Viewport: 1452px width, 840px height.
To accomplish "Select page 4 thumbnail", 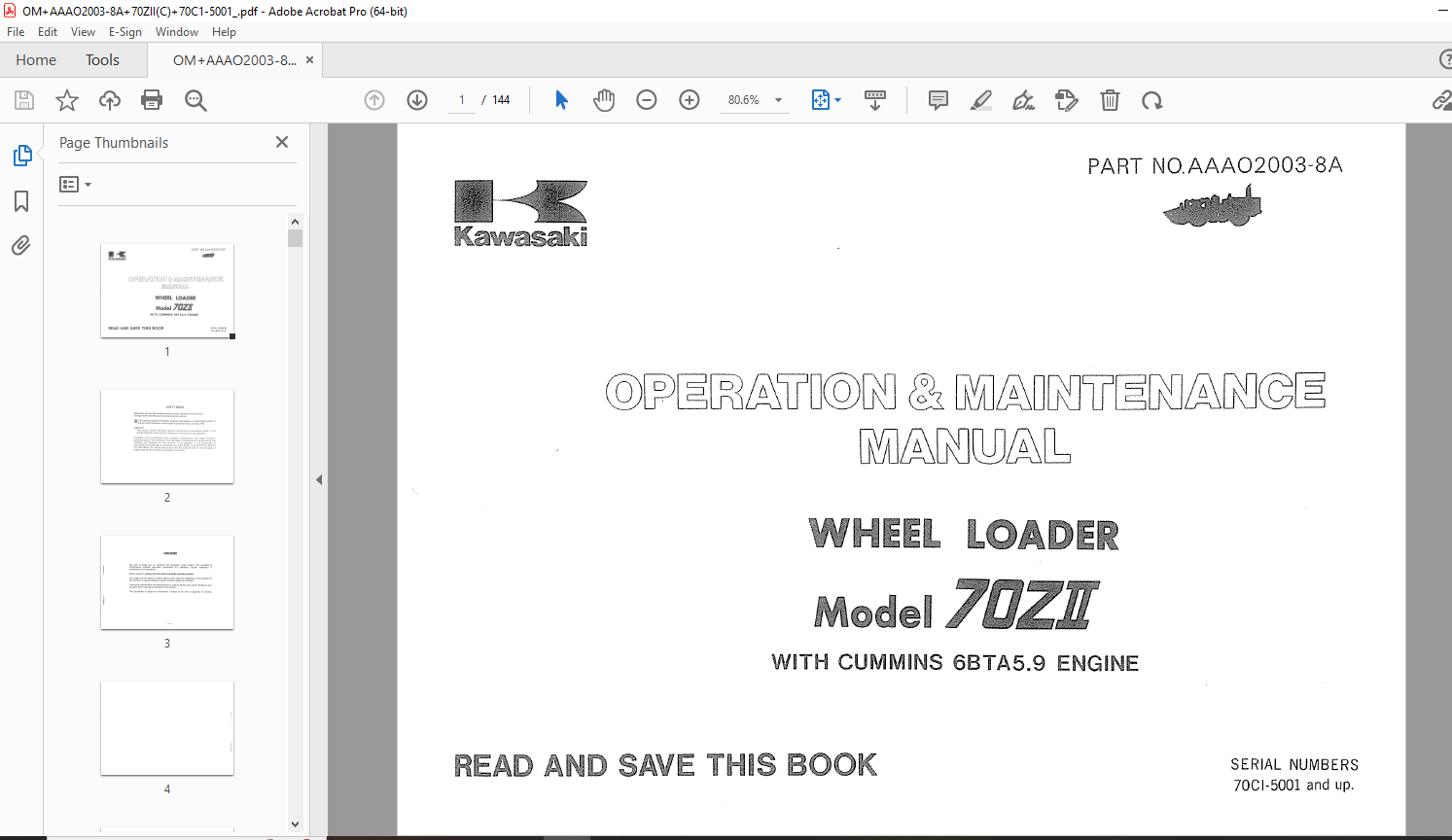I will (x=167, y=728).
